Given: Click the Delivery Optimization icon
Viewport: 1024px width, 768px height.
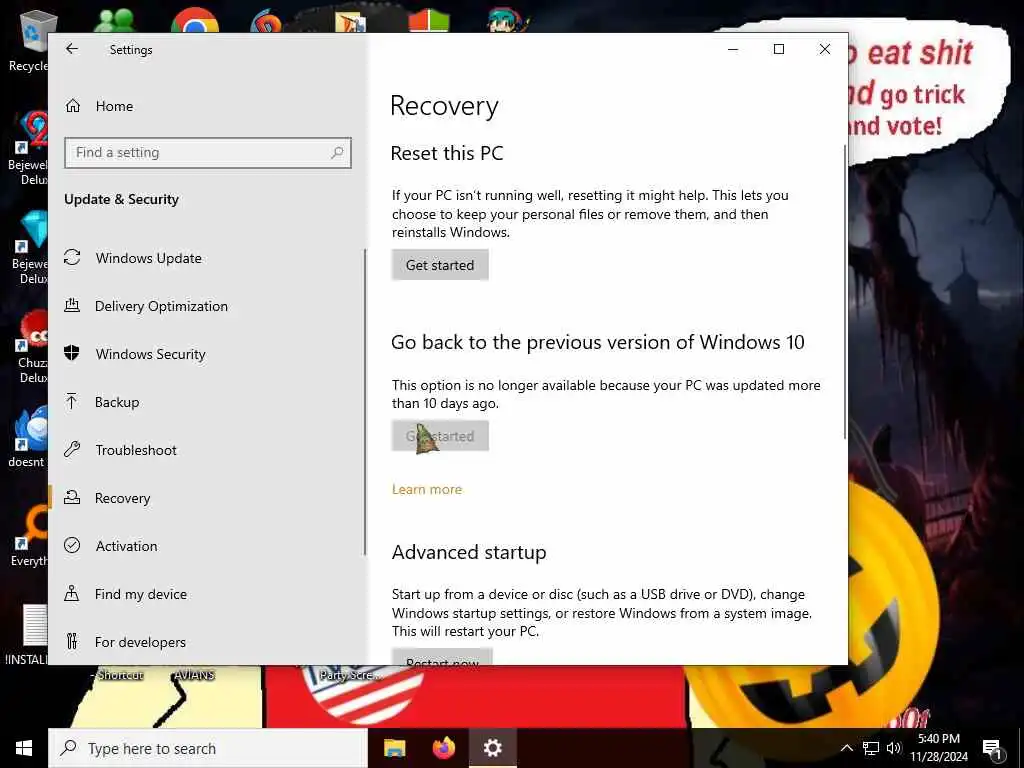Looking at the screenshot, I should [72, 305].
